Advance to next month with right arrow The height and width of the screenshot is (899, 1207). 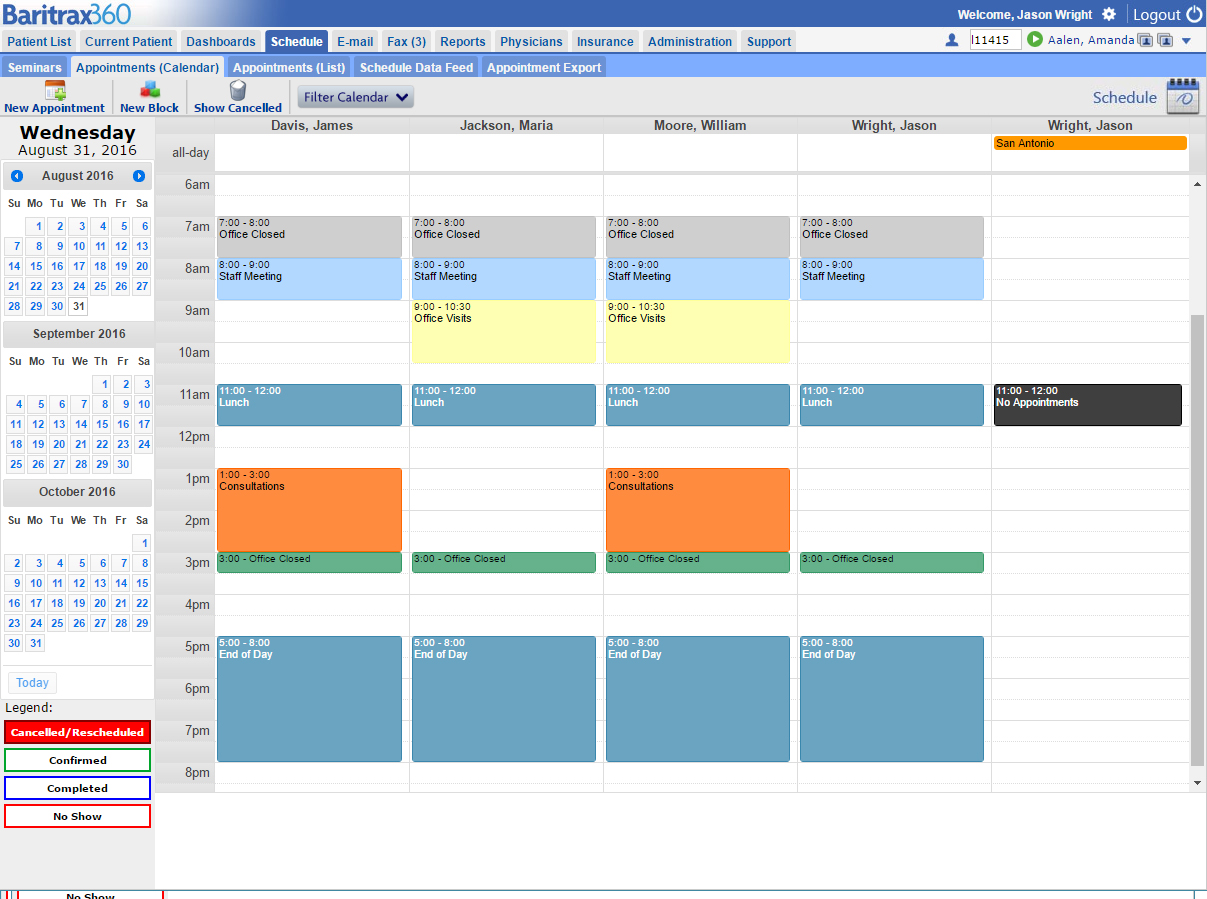139,176
